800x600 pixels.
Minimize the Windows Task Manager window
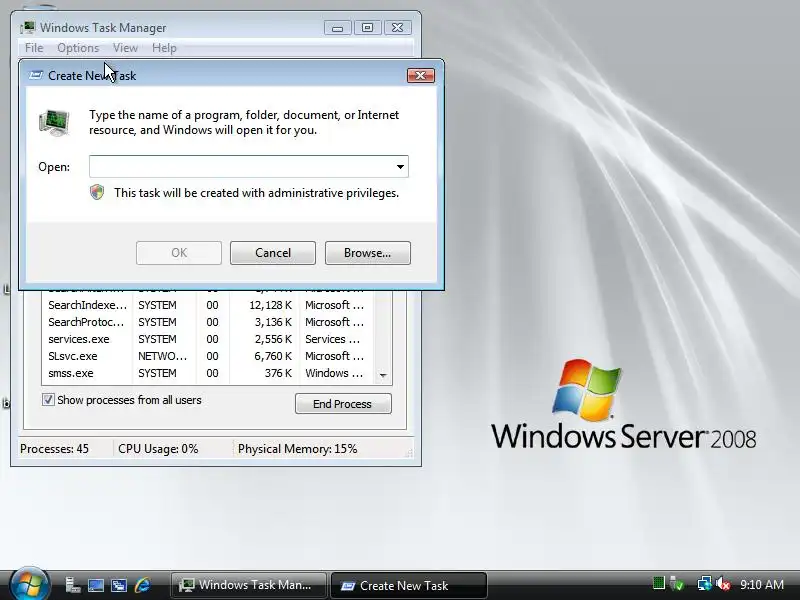[338, 28]
